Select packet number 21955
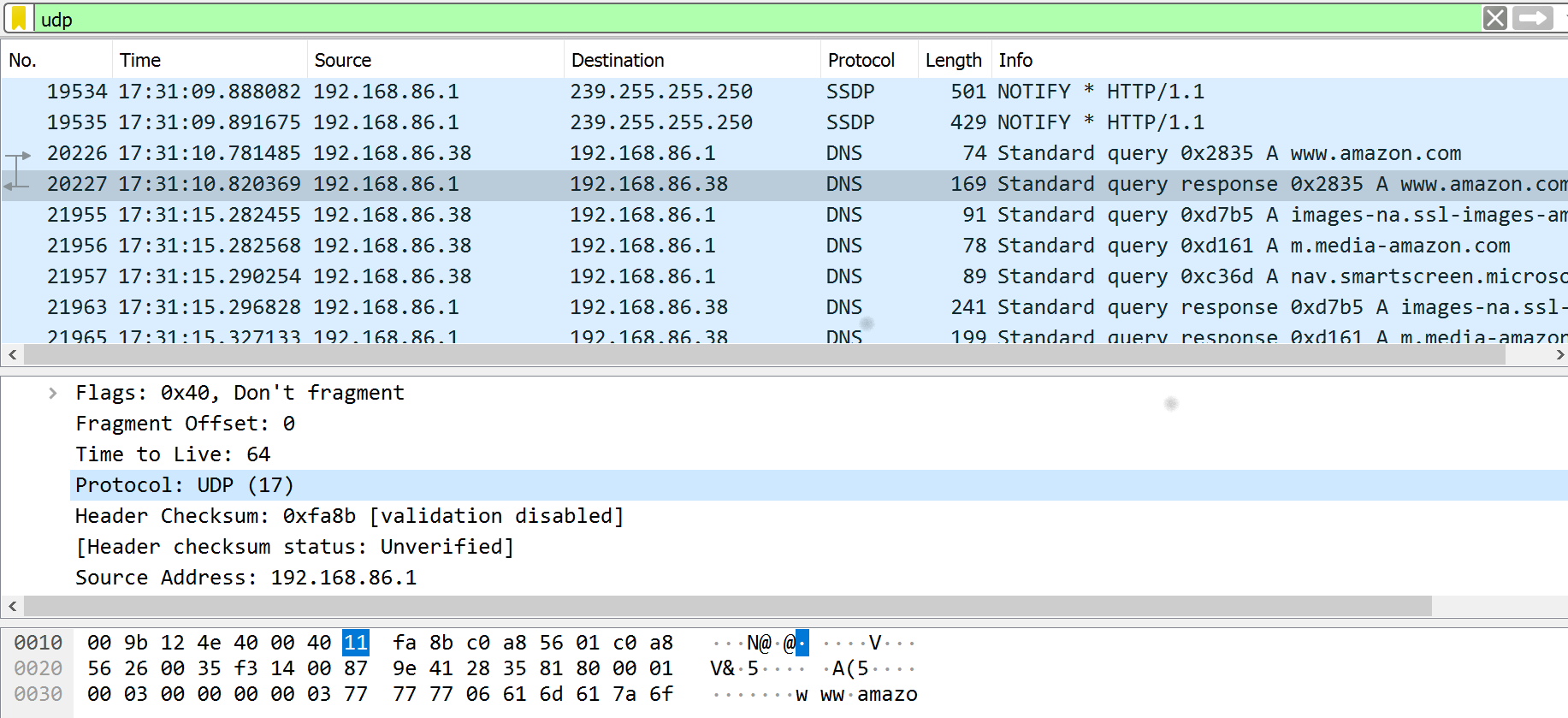Screen dimensions: 1568x718 point(784,215)
